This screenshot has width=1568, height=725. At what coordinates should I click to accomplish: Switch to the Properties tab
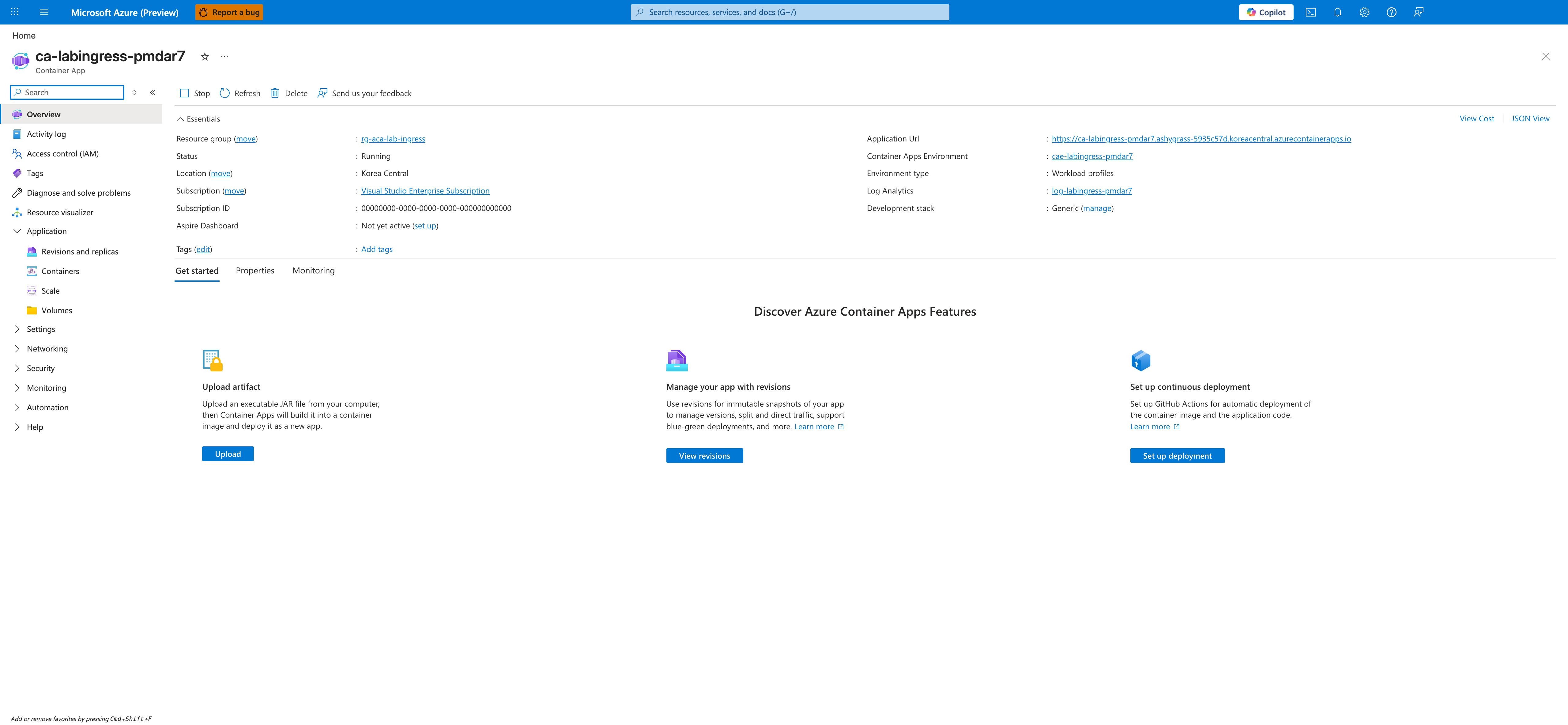click(255, 270)
